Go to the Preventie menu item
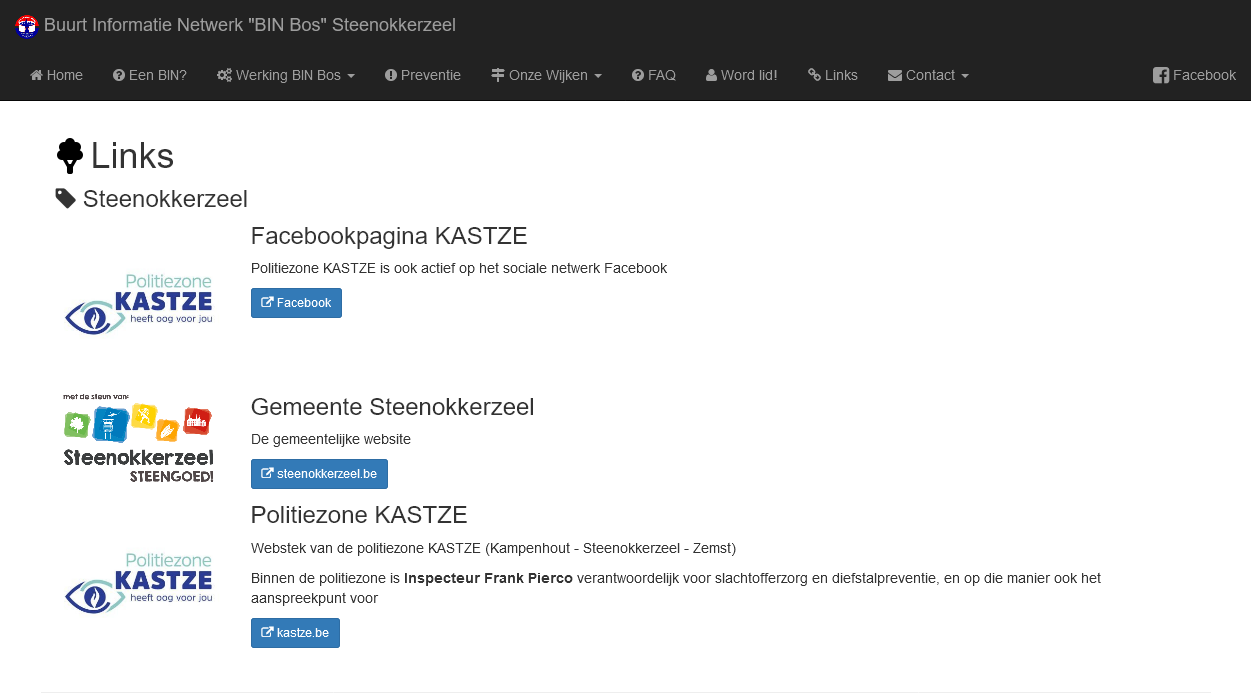This screenshot has height=700, width=1251. point(423,75)
